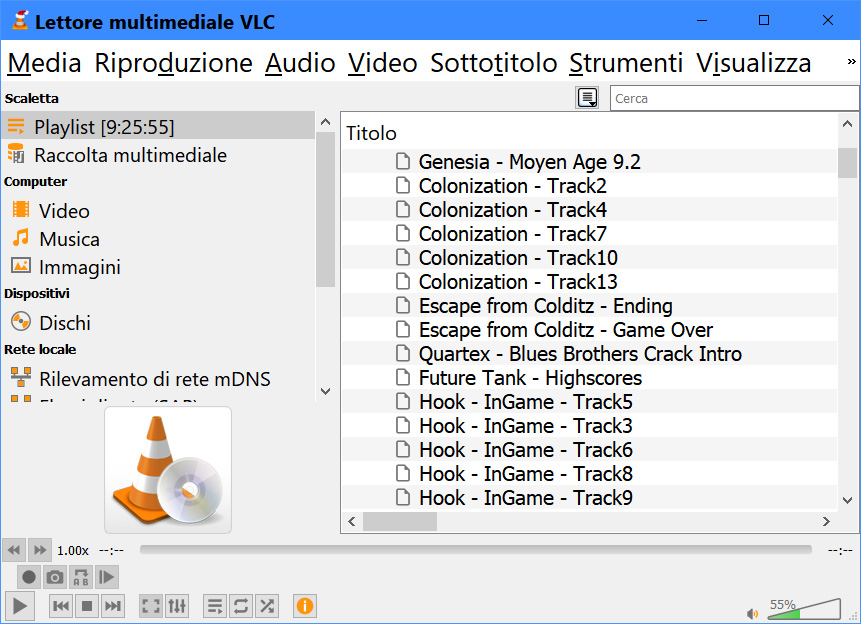The width and height of the screenshot is (861, 624).
Task: Toggle the playlist view button
Action: [x=215, y=606]
